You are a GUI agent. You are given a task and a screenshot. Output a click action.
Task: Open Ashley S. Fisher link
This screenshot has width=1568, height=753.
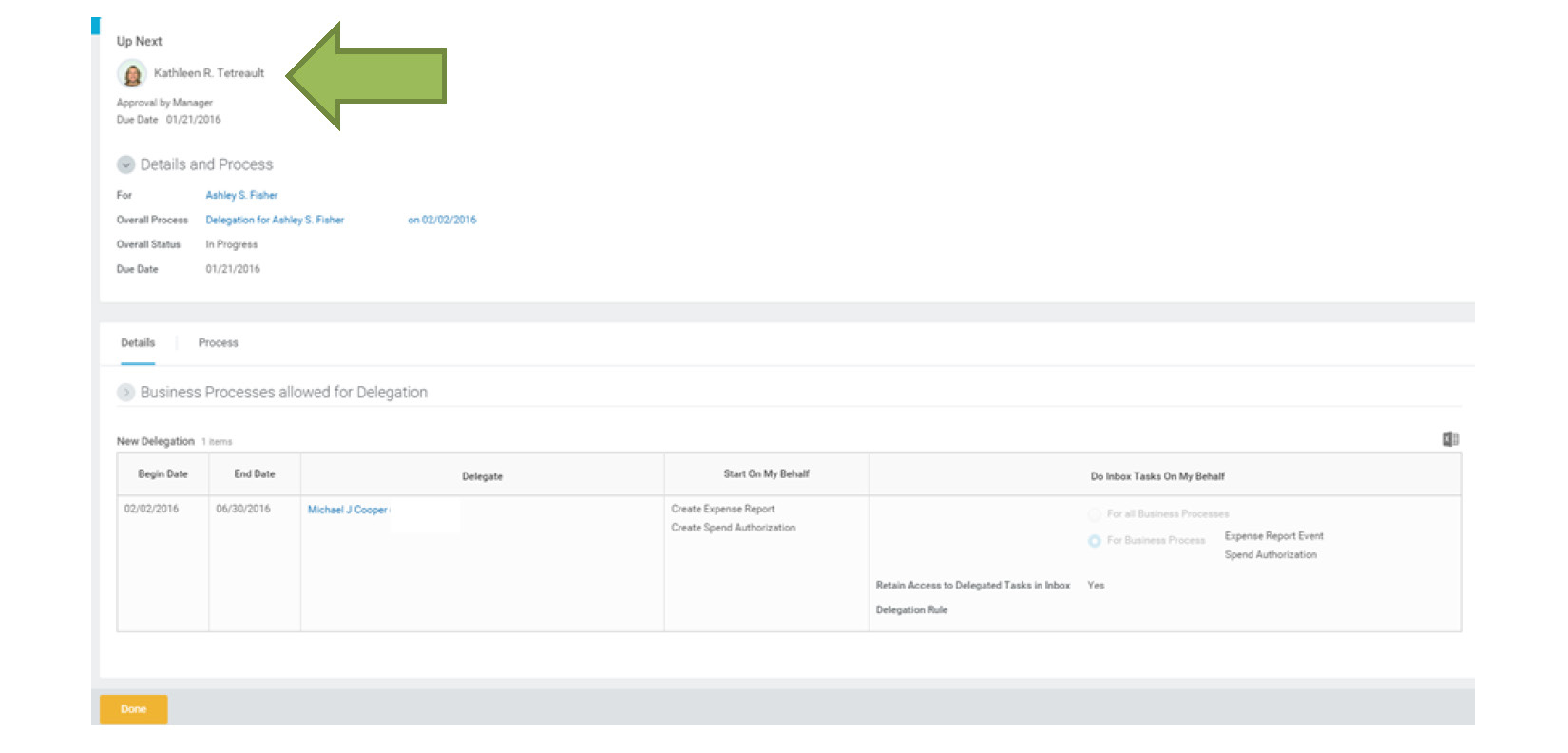pyautogui.click(x=241, y=195)
